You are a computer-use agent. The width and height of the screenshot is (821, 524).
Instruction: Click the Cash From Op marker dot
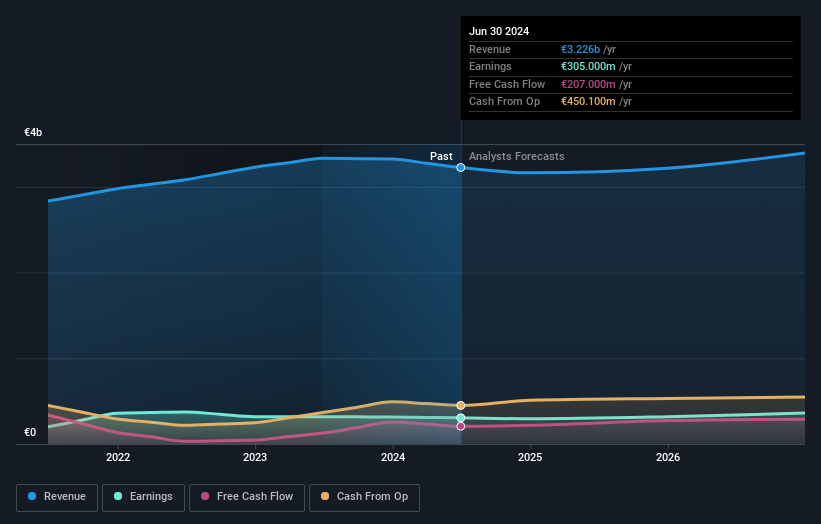[x=461, y=405]
